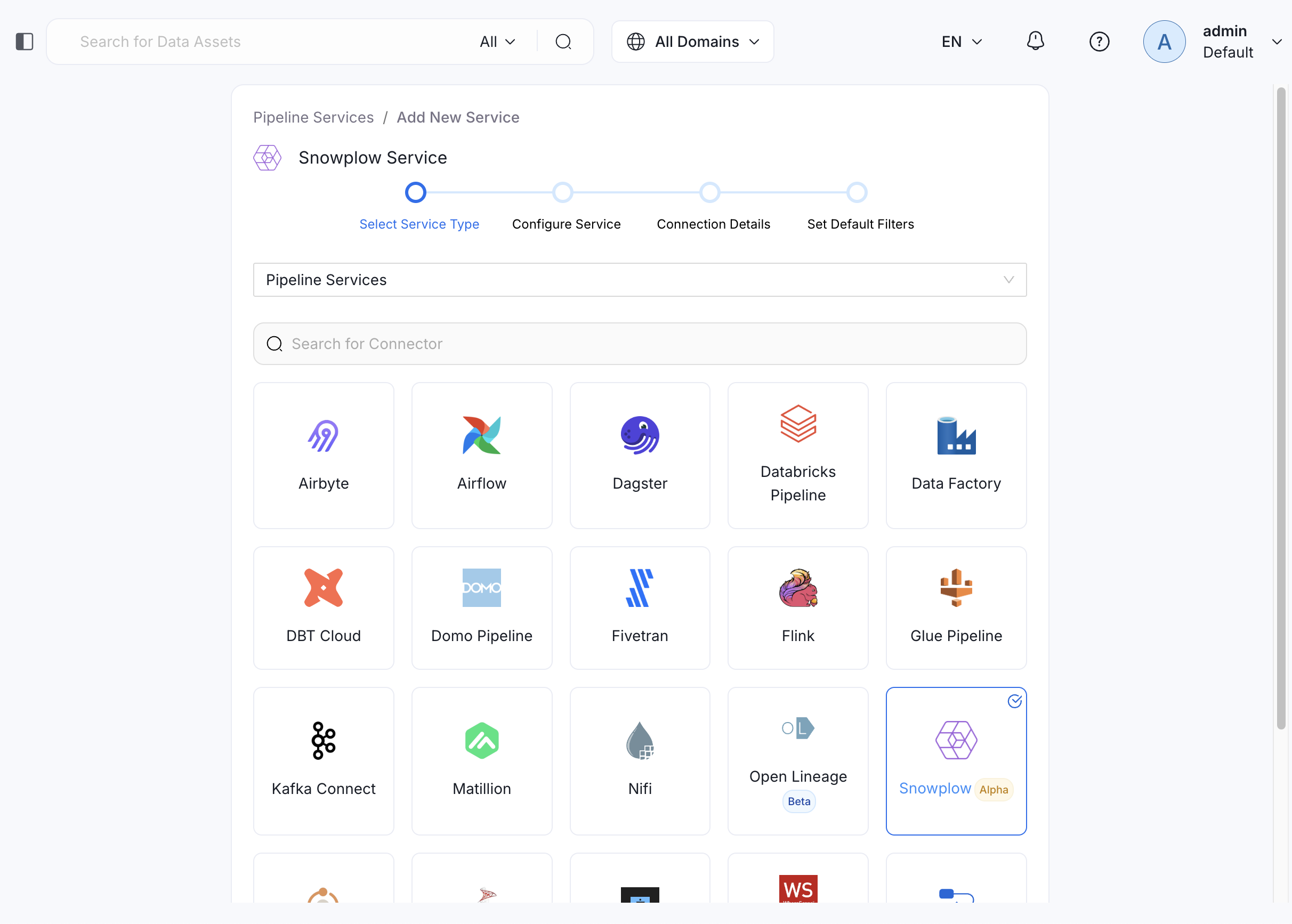Image resolution: width=1292 pixels, height=924 pixels.
Task: Select the Airbyte connector icon
Action: 324,435
